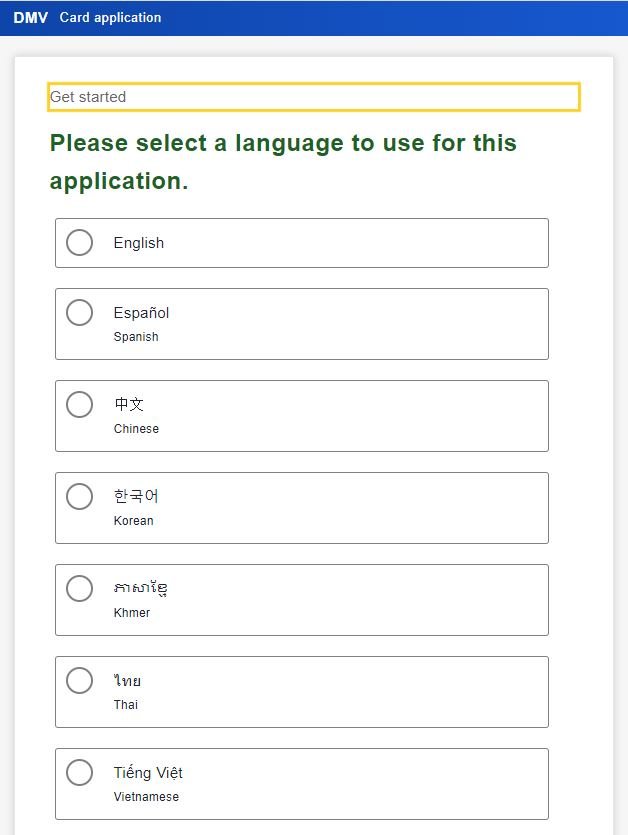Click the "Khmer" sublabel text
The height and width of the screenshot is (835, 628).
click(x=132, y=613)
